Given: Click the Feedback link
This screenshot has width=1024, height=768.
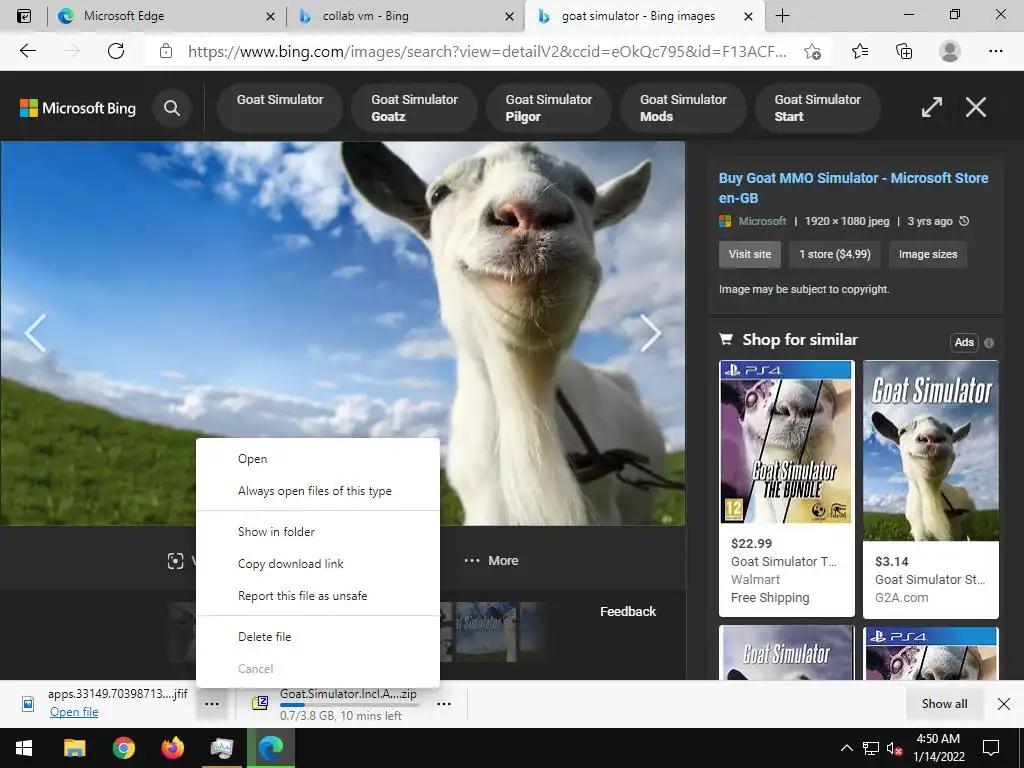Looking at the screenshot, I should click(628, 611).
